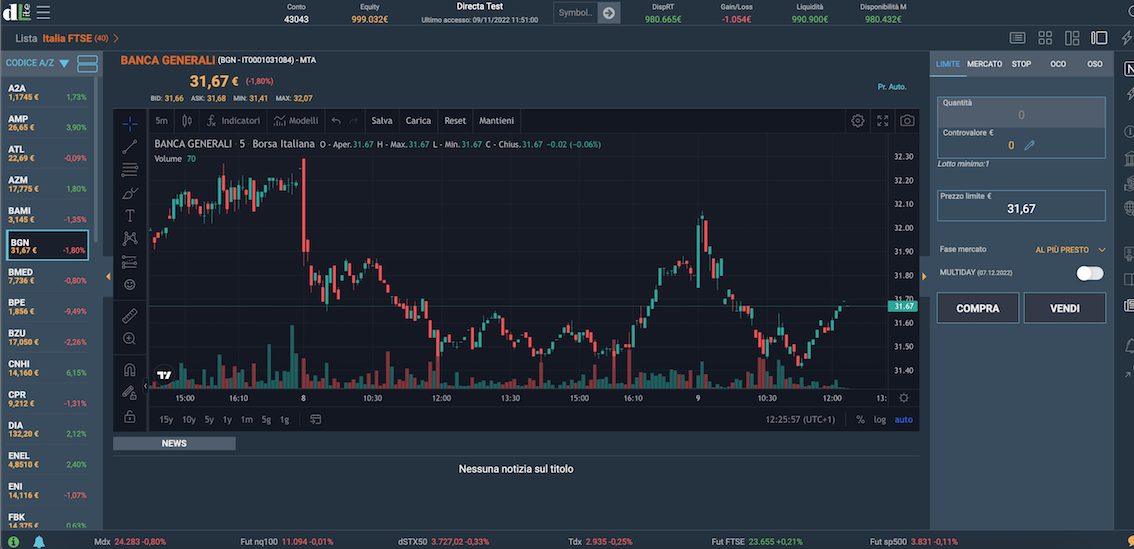Activate the zoom in tool
The image size is (1134, 549).
[x=130, y=339]
